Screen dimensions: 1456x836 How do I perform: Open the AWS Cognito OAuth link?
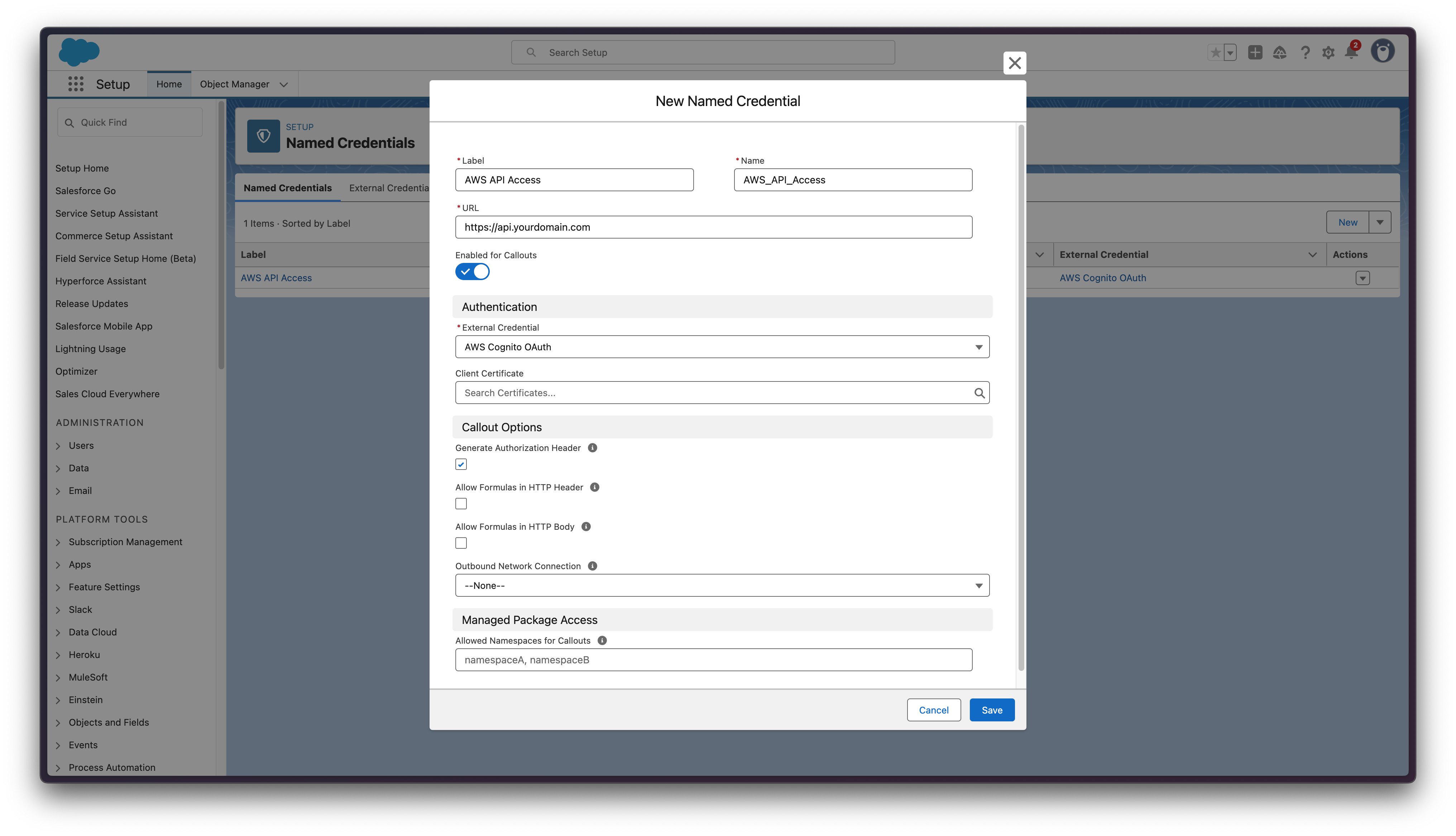point(1102,278)
